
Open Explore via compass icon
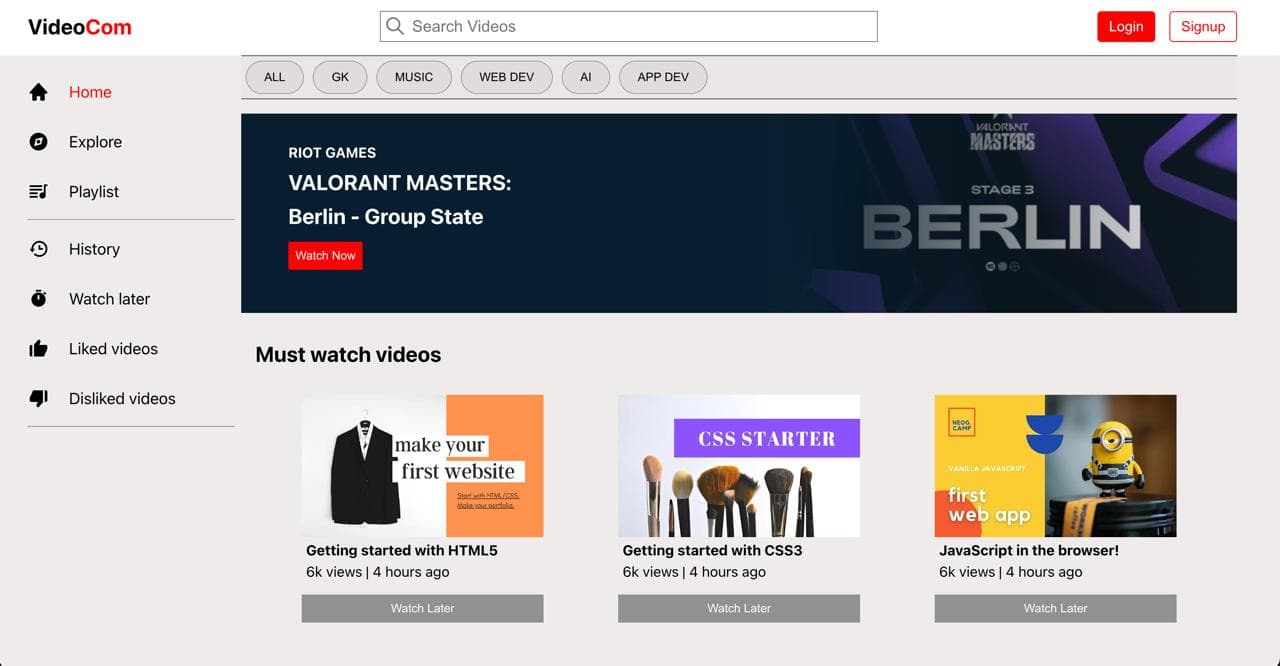coord(38,142)
